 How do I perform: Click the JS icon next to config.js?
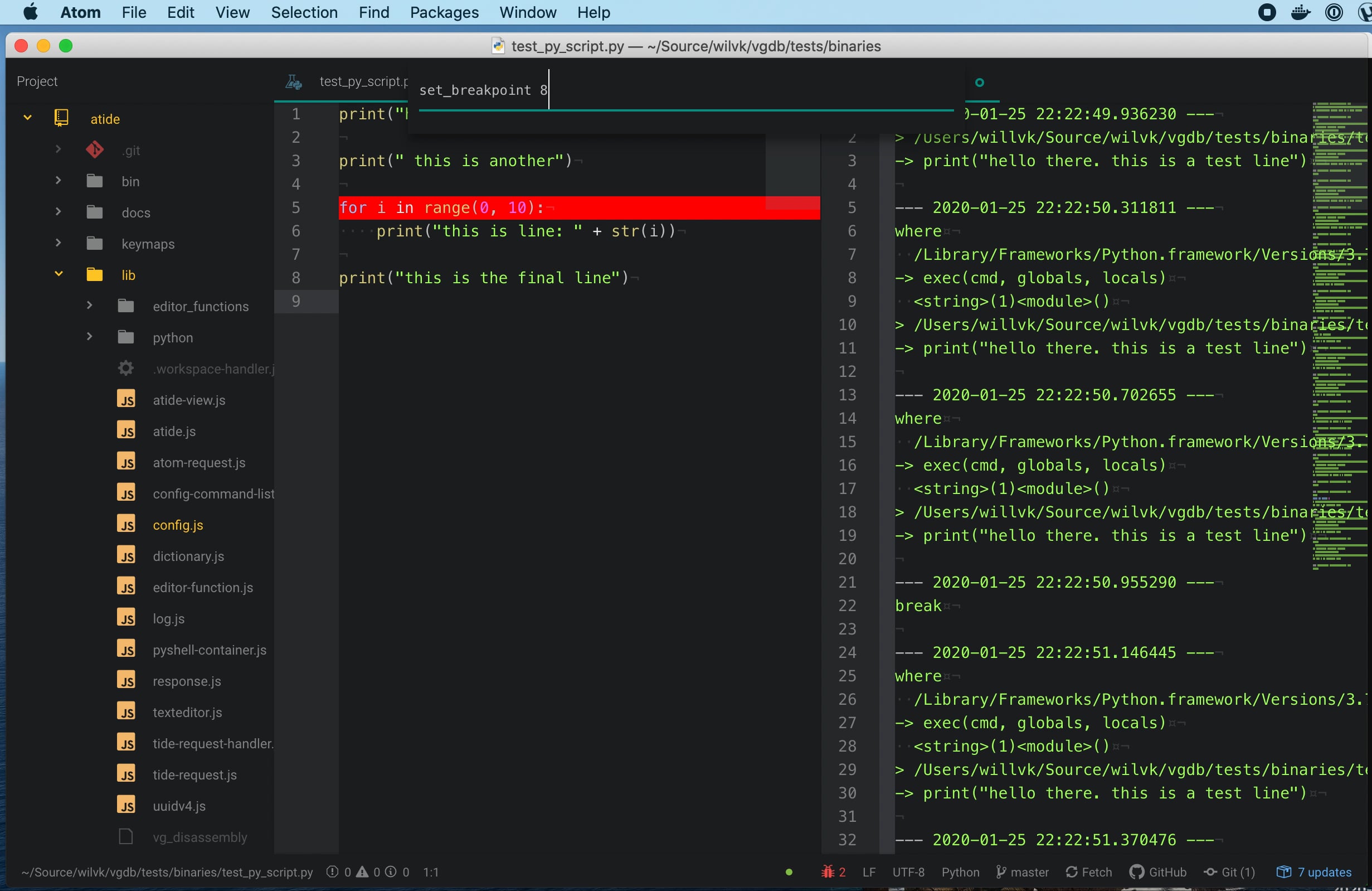127,524
